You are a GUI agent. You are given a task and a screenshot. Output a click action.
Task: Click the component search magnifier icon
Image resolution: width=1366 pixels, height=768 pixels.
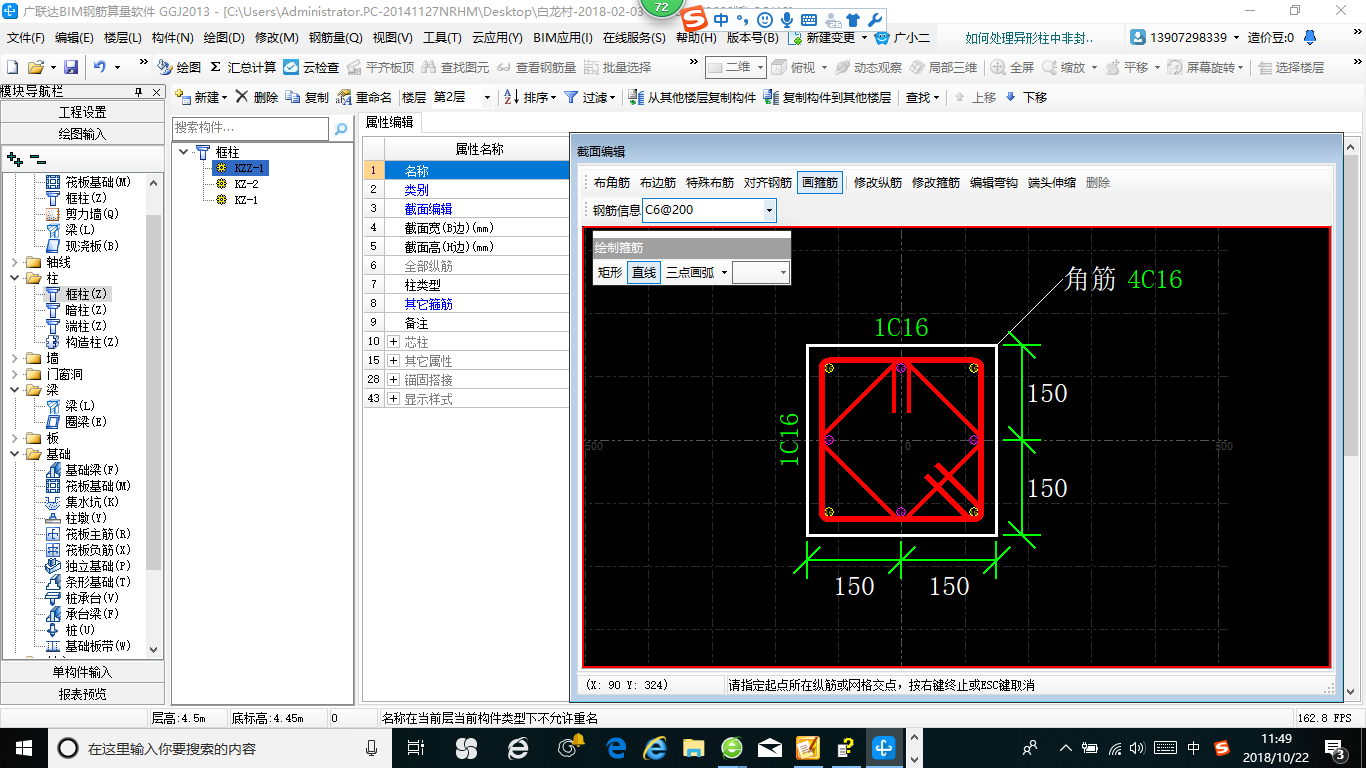pyautogui.click(x=341, y=128)
